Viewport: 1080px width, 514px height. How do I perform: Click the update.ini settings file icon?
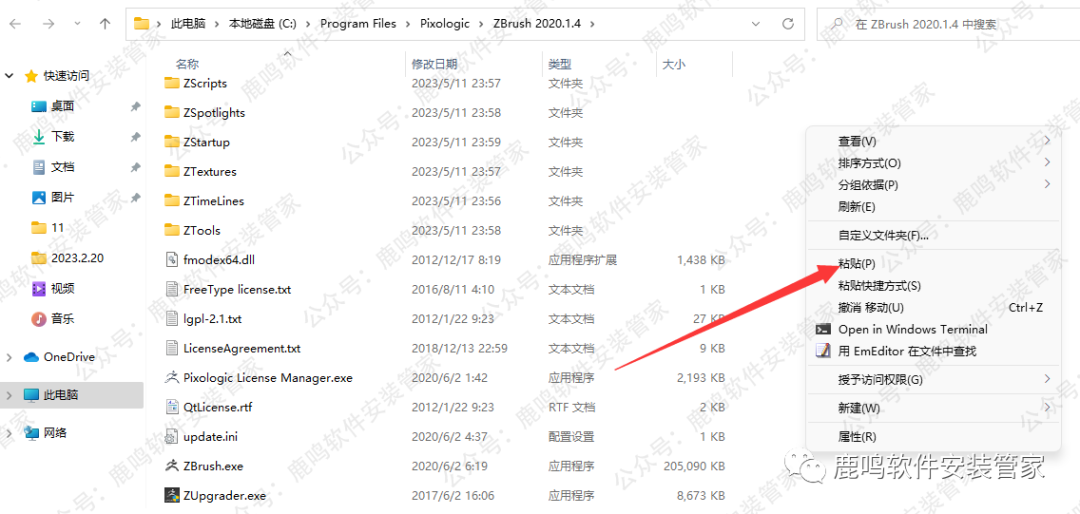(172, 437)
